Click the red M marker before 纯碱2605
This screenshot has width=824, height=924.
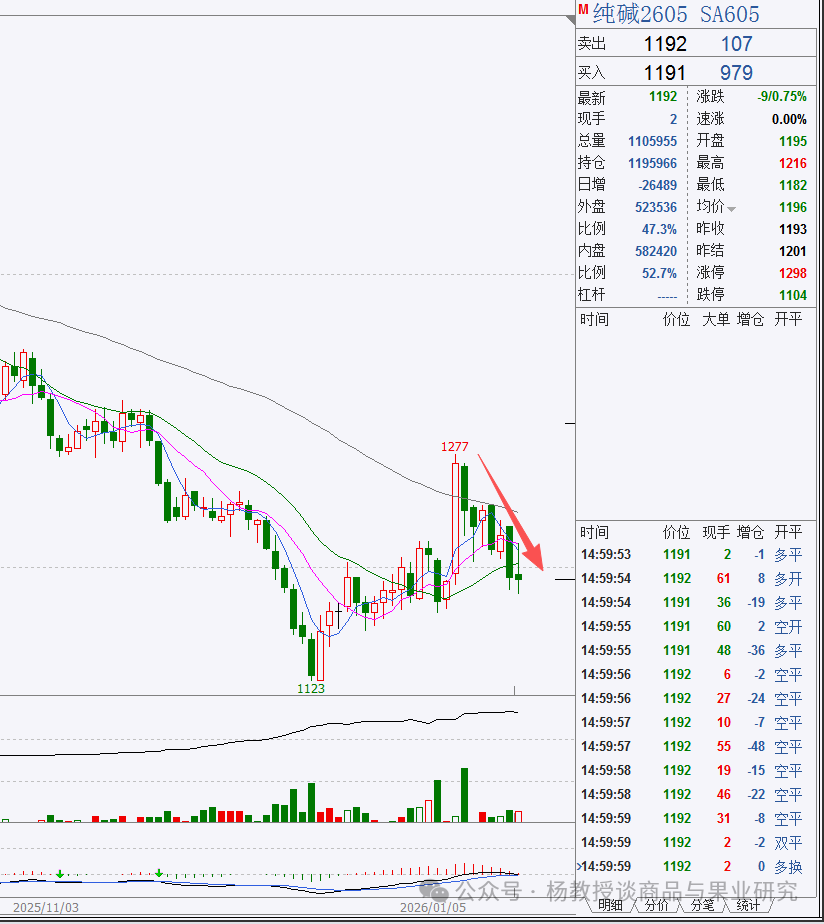click(x=583, y=10)
